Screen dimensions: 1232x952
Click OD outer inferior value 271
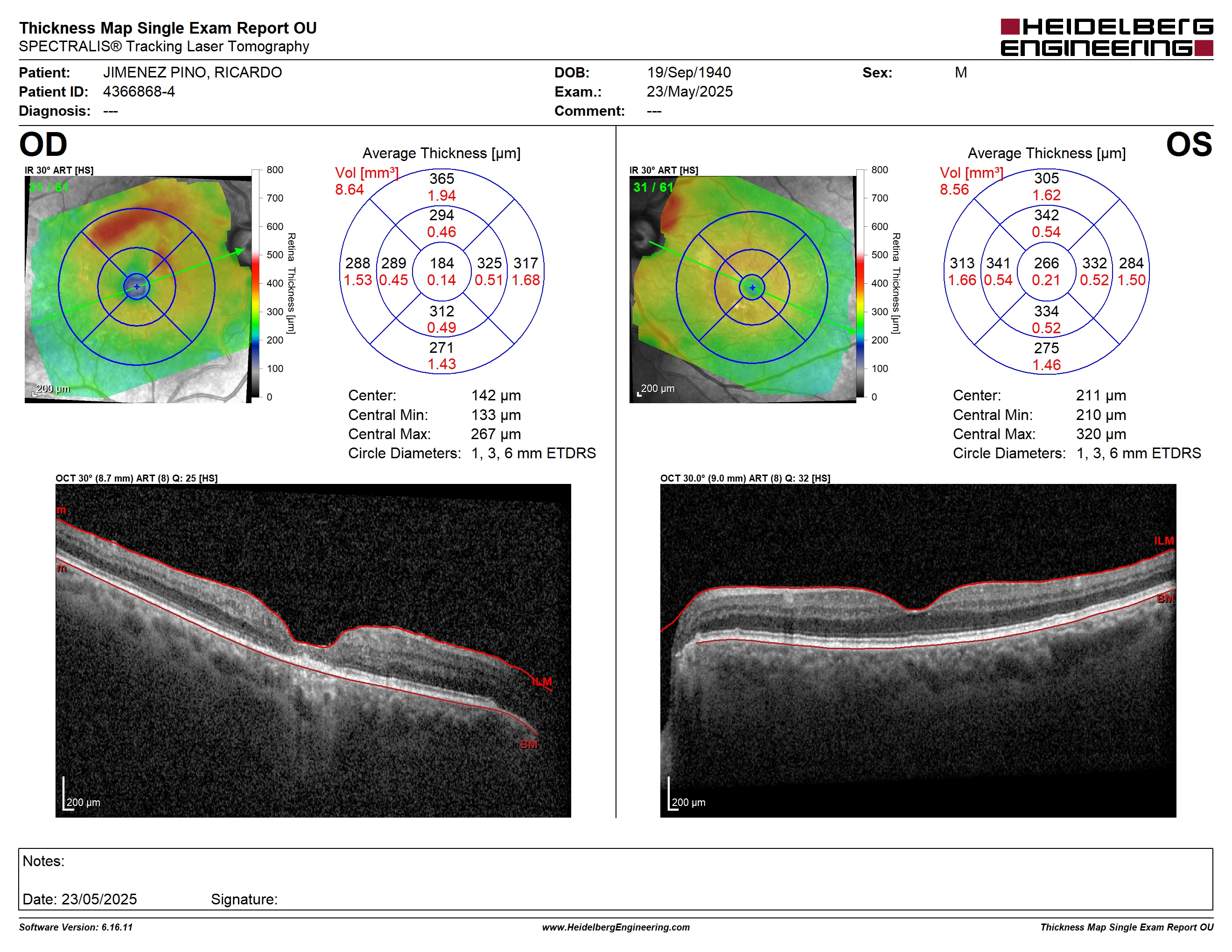click(x=441, y=347)
